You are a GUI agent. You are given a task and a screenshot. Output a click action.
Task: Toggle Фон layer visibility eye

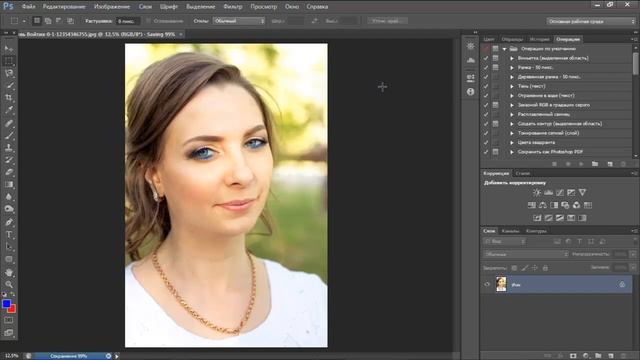[487, 284]
